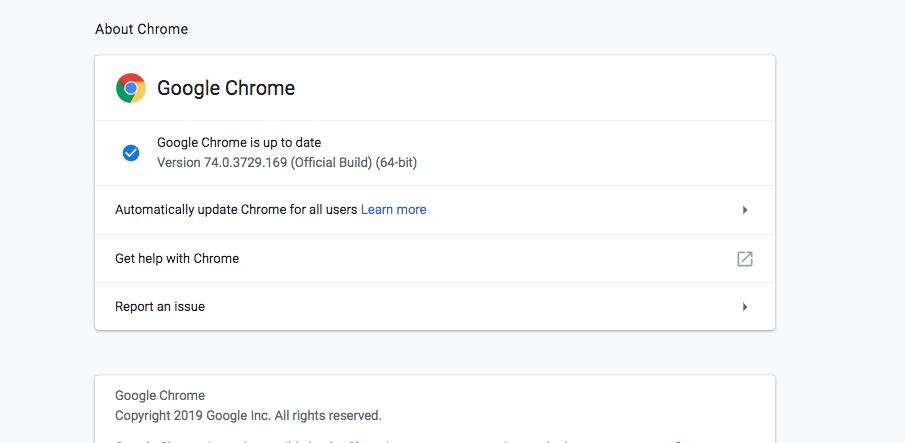Click the large Google Chrome title

[226, 88]
